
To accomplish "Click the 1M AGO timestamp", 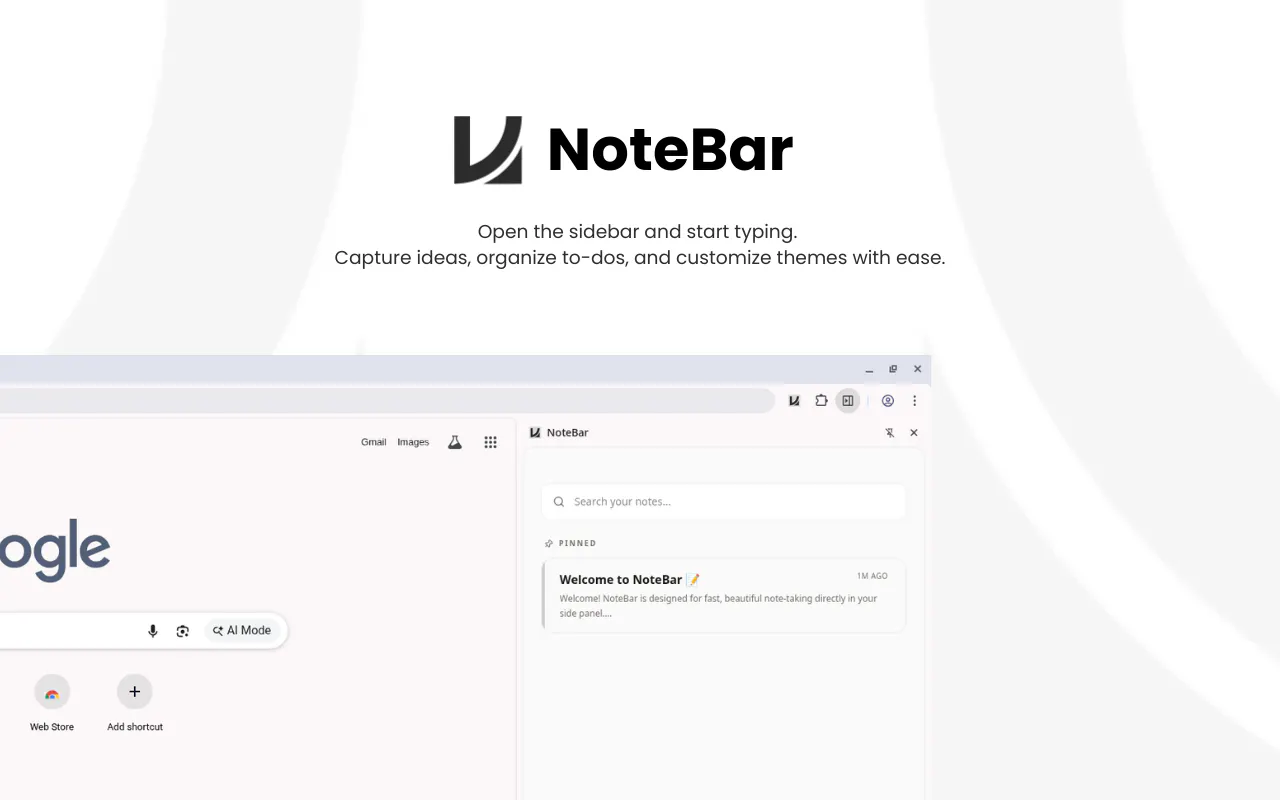I will click(x=872, y=576).
